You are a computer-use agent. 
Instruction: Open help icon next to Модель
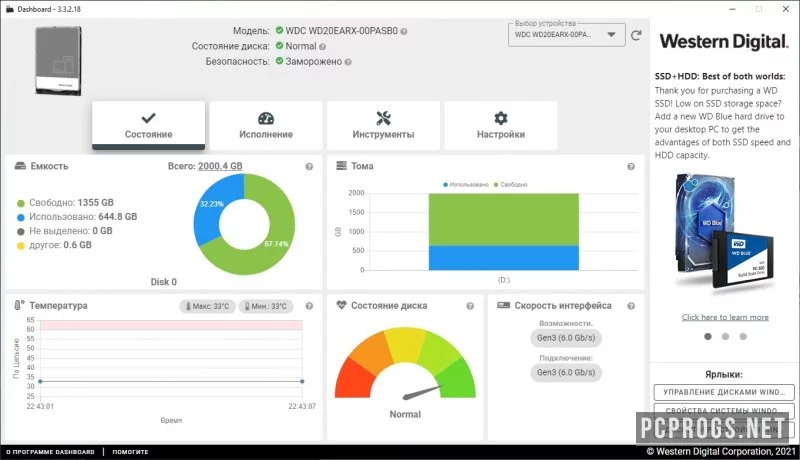coord(404,32)
